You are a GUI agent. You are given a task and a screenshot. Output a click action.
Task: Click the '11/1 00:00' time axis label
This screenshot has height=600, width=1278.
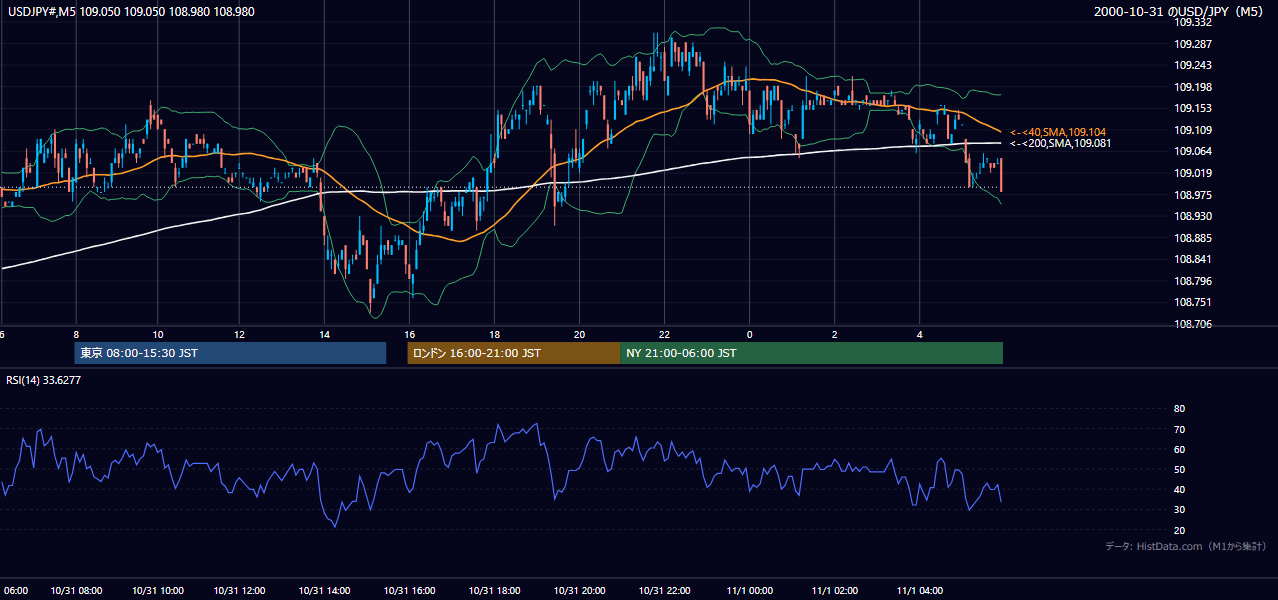click(749, 591)
